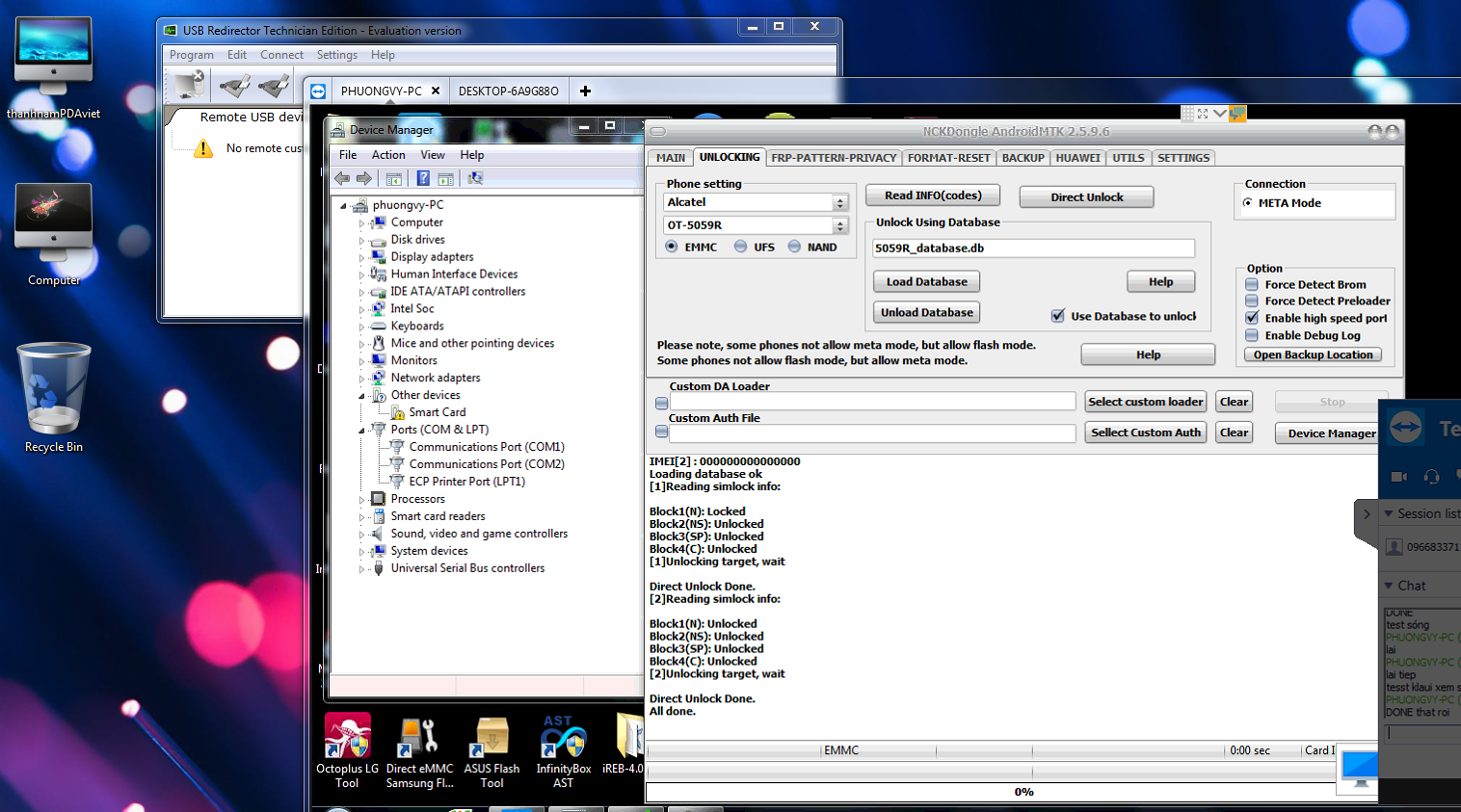1461x812 pixels.
Task: Open the thanhnamPDAviet desktop icon
Action: [x=54, y=67]
